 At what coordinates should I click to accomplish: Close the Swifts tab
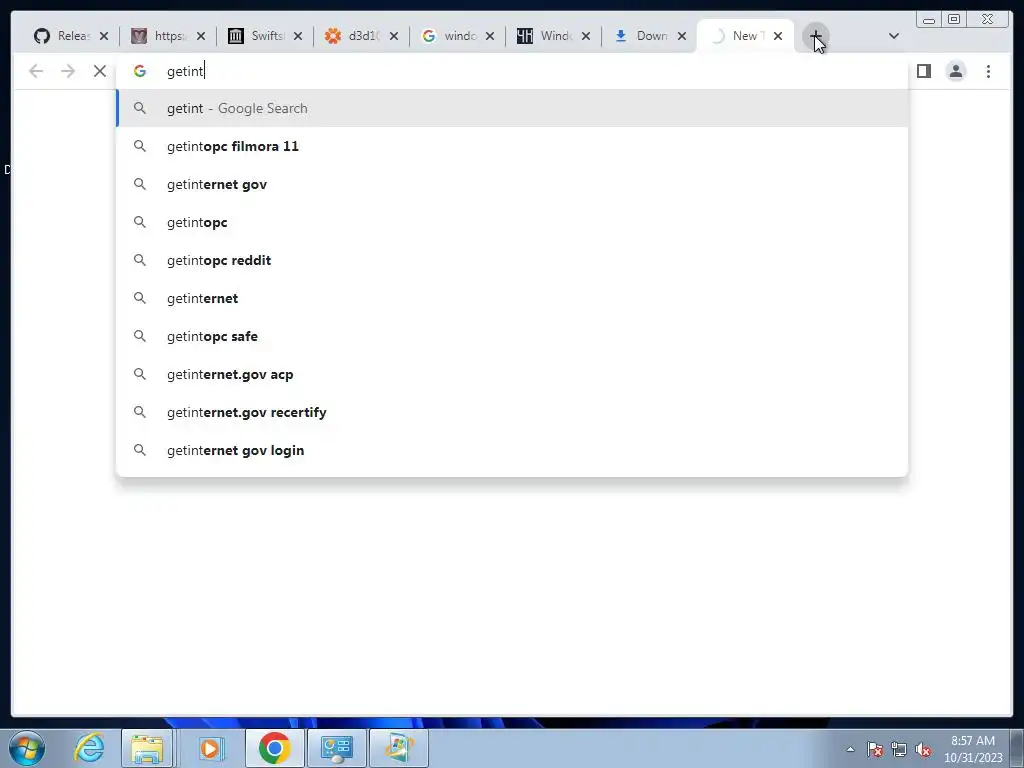298,36
